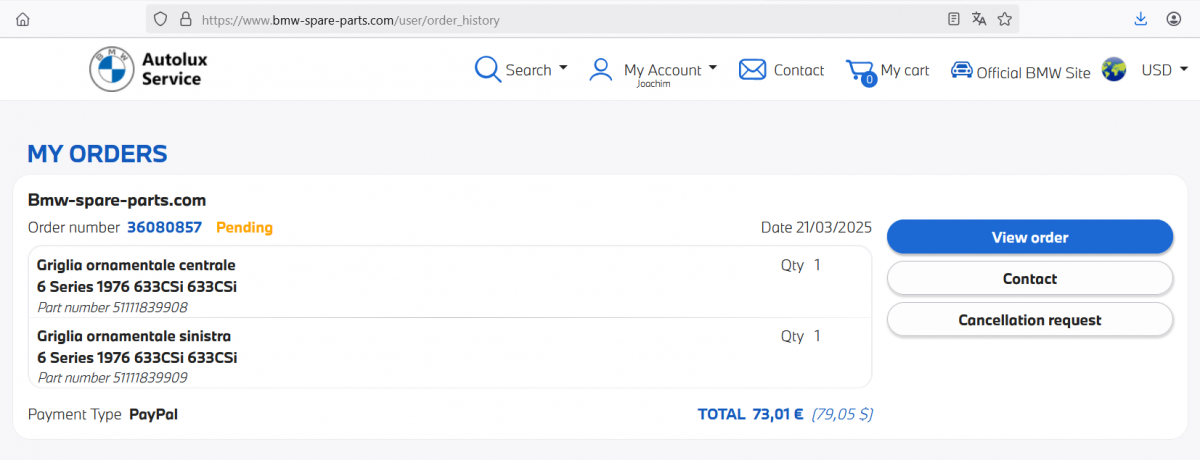Click the envelope Contact icon

pyautogui.click(x=752, y=69)
